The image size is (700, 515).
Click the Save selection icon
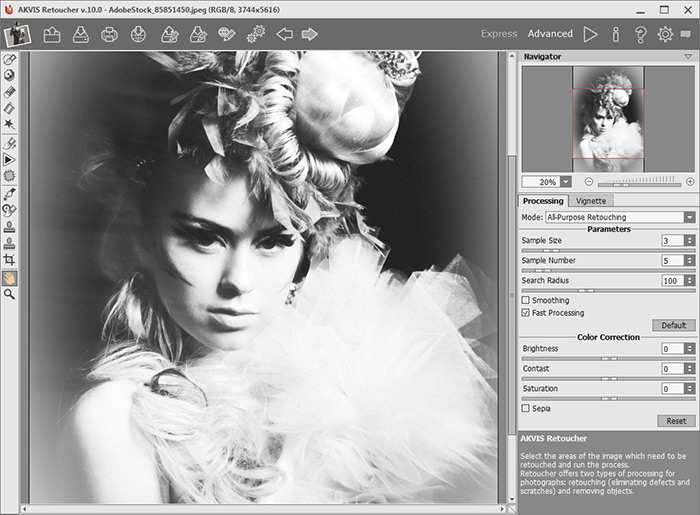[x=198, y=34]
